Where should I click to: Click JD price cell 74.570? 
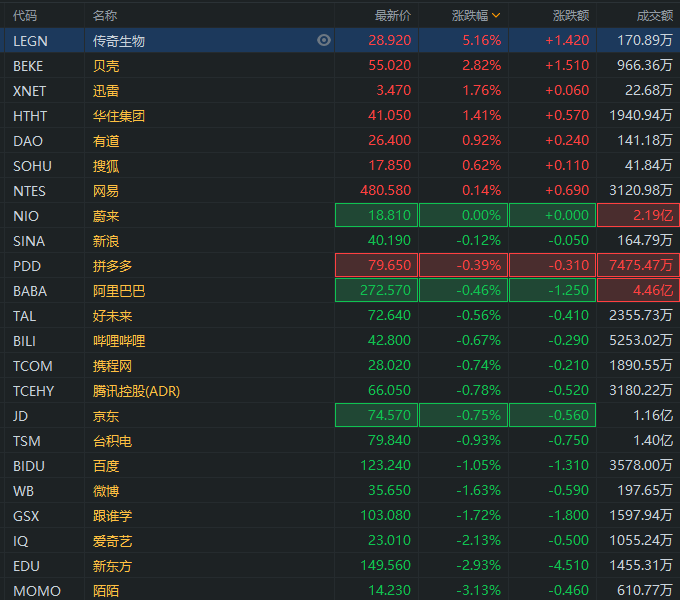(376, 415)
